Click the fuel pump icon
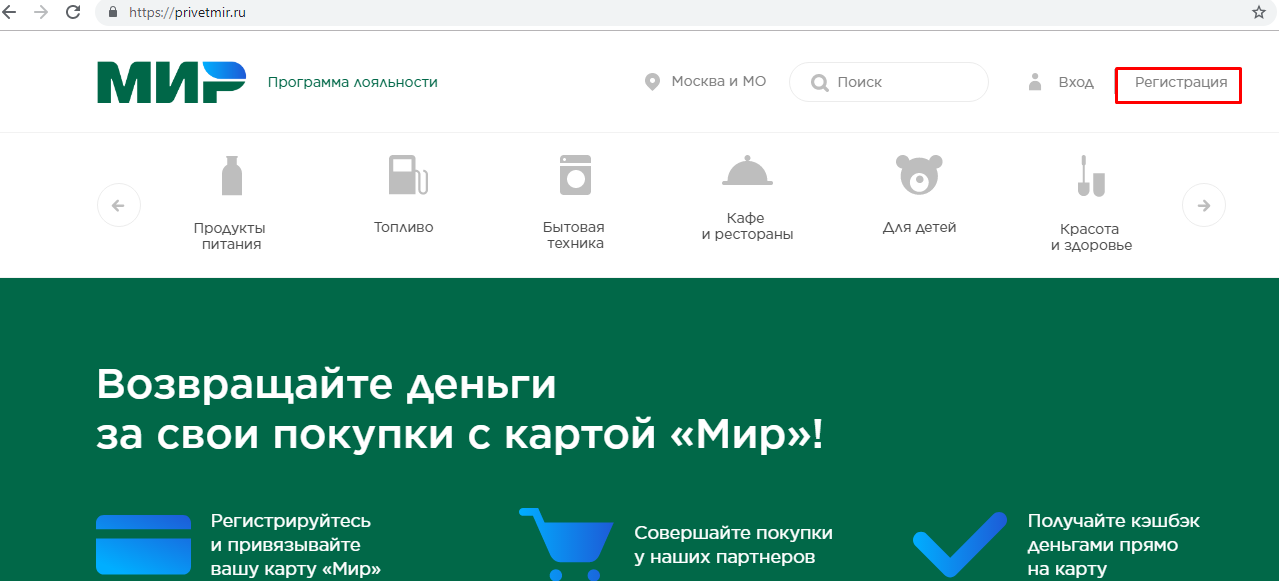The image size is (1279, 581). [408, 175]
